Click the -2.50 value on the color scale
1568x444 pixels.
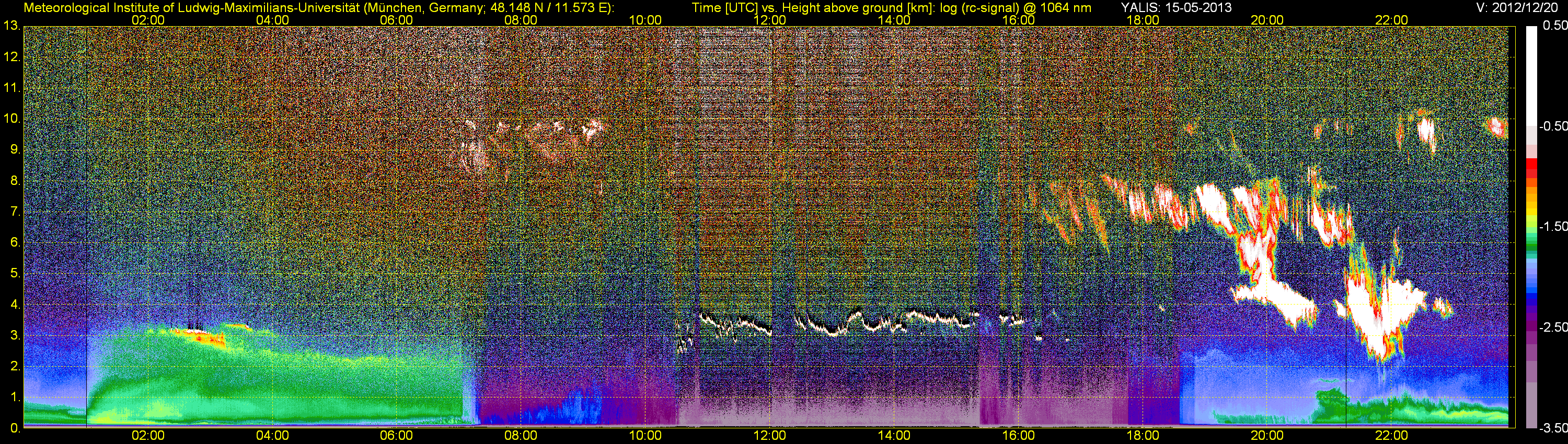pos(1553,327)
